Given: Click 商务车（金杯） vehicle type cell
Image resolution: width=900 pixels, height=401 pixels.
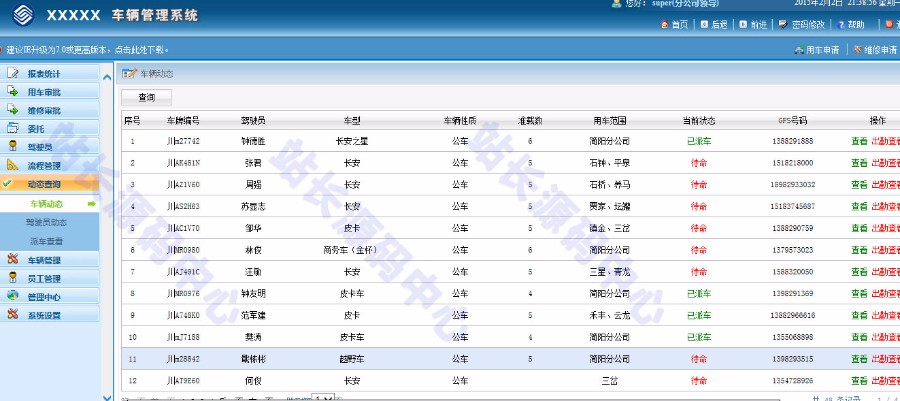Looking at the screenshot, I should coord(352,250).
